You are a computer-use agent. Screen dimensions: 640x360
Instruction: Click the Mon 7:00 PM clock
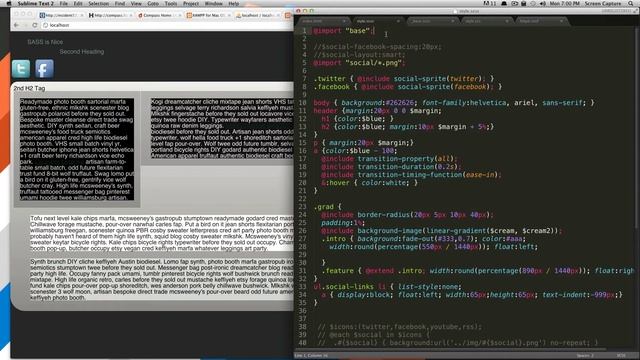(564, 3)
